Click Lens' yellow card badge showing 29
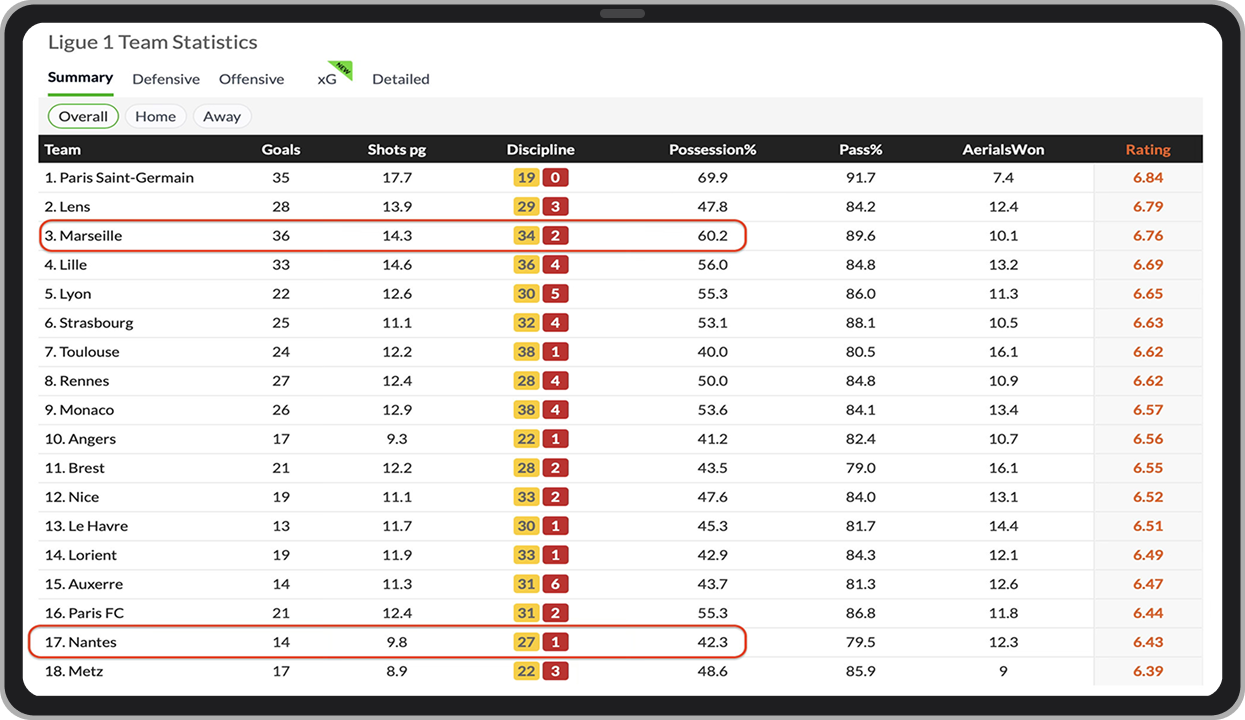 pos(526,207)
